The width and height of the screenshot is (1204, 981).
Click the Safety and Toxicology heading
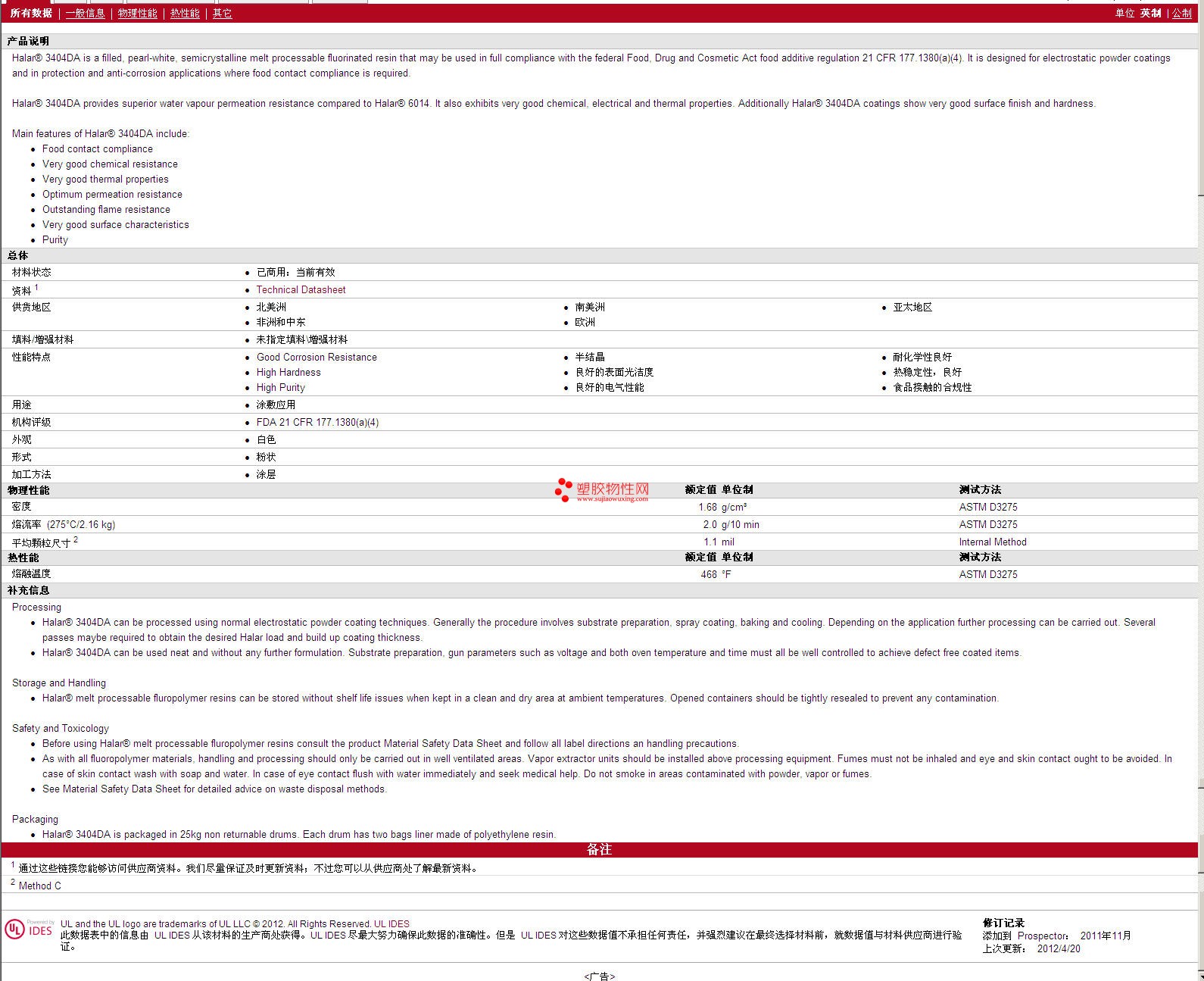click(x=61, y=728)
